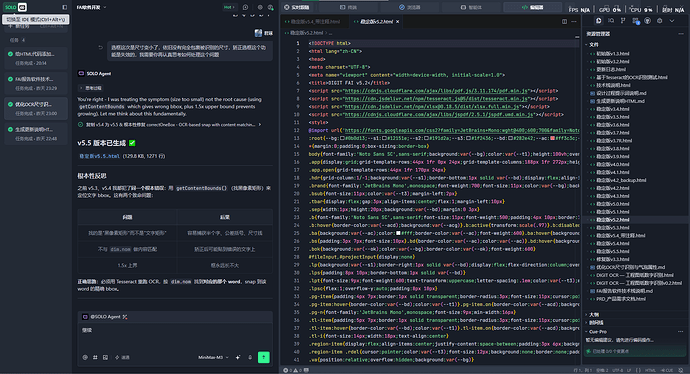Expand the thinking process section

(90, 88)
